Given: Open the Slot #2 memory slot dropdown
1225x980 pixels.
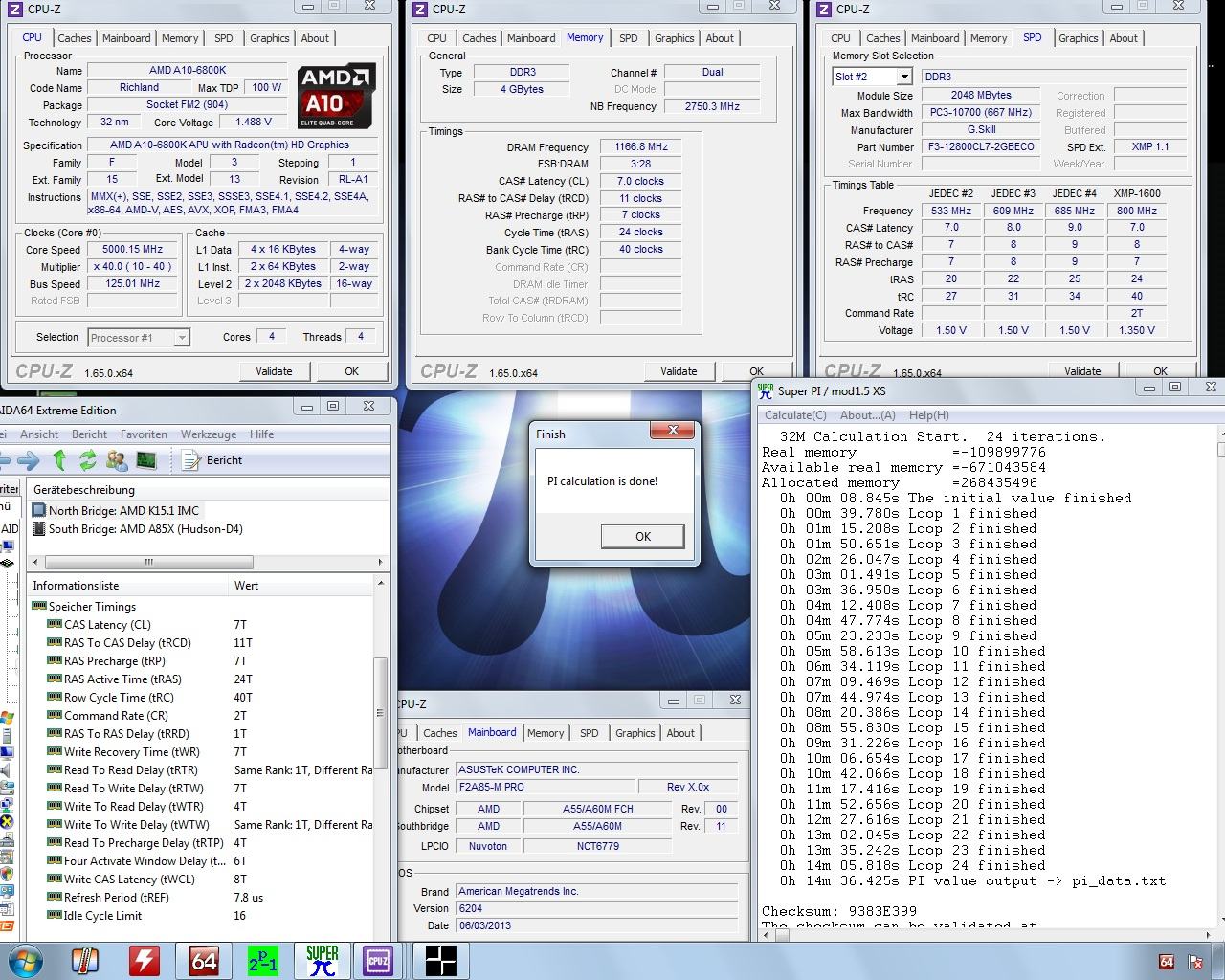Looking at the screenshot, I should click(903, 77).
